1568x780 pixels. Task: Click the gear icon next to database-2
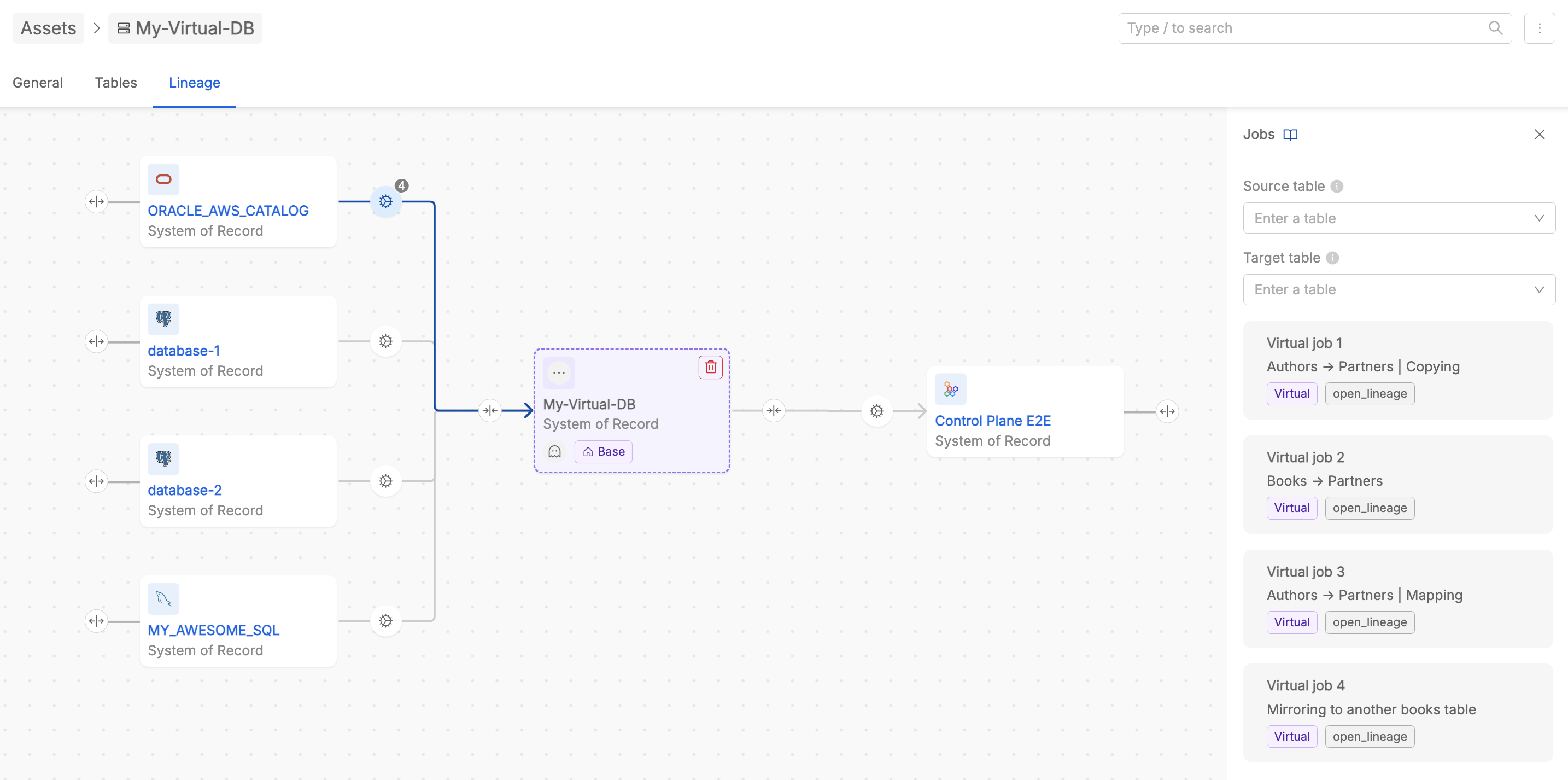coord(385,481)
